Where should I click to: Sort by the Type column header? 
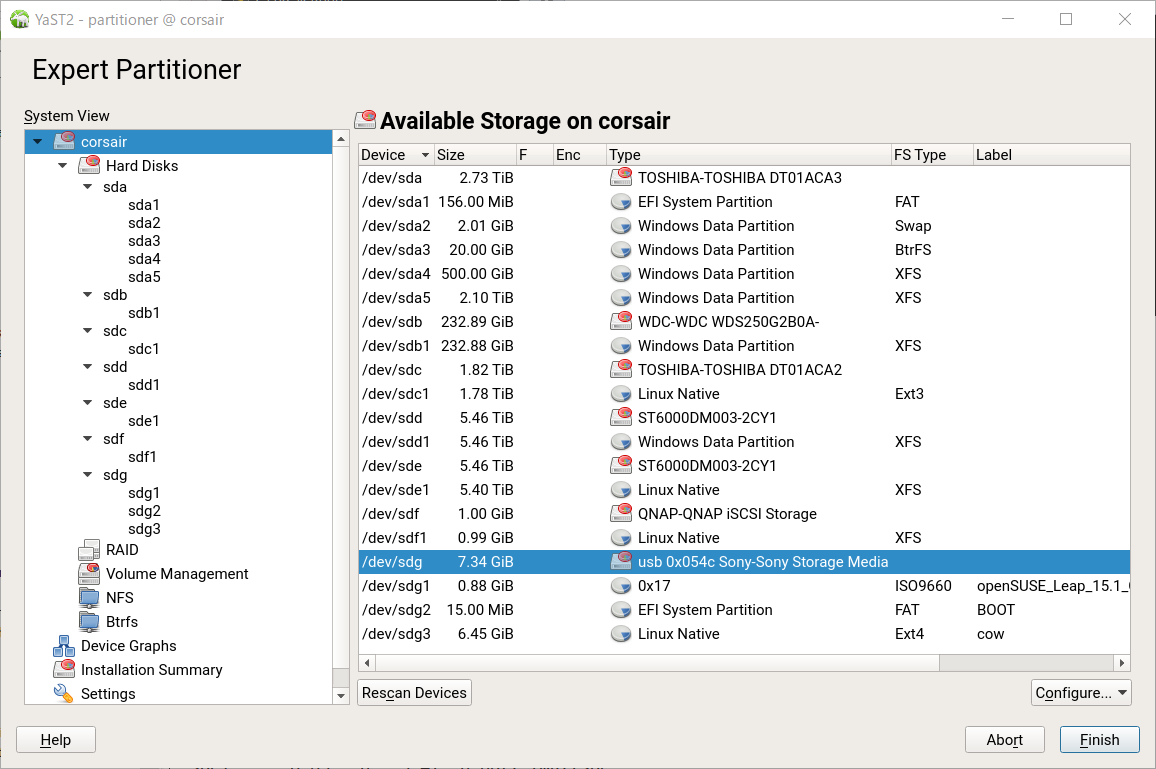click(x=748, y=155)
